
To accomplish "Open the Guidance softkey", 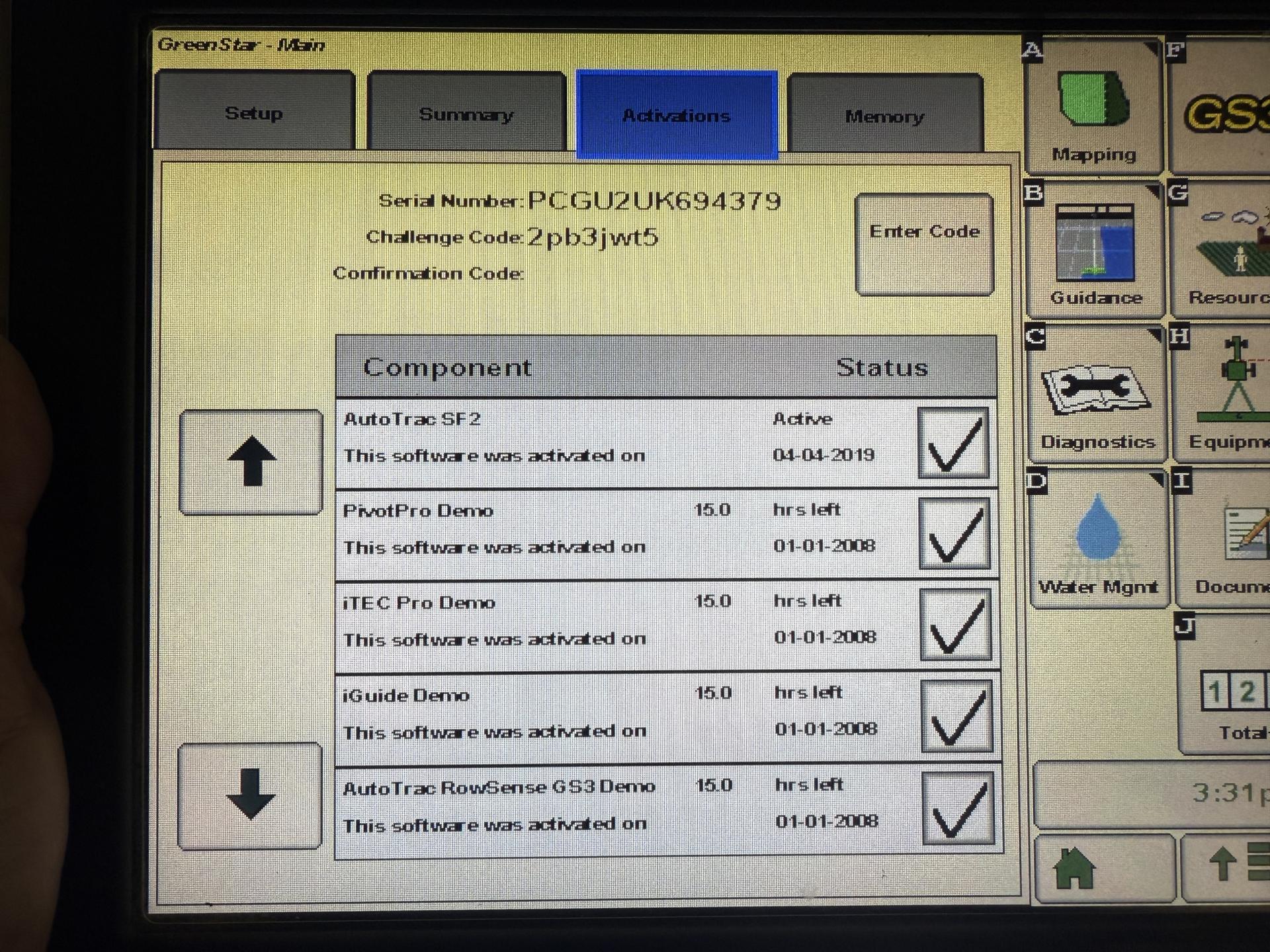I will point(1095,250).
